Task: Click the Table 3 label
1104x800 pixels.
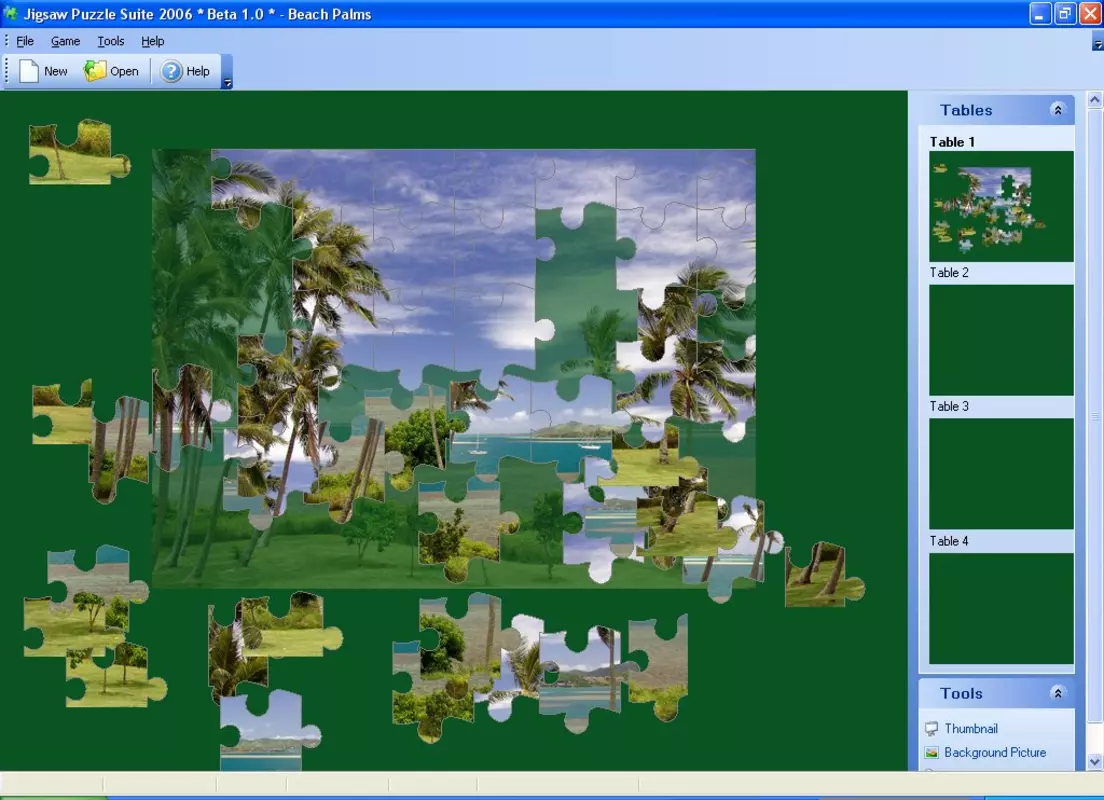Action: tap(948, 406)
